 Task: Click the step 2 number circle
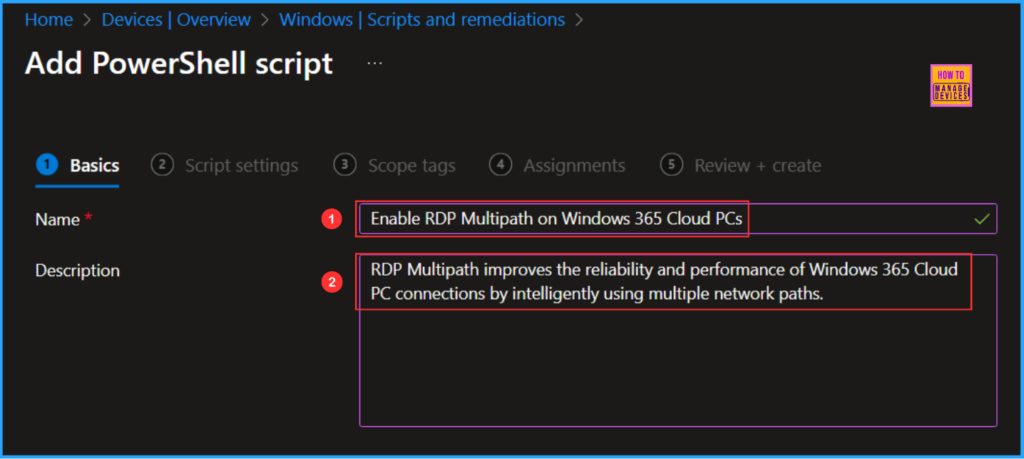pos(162,166)
